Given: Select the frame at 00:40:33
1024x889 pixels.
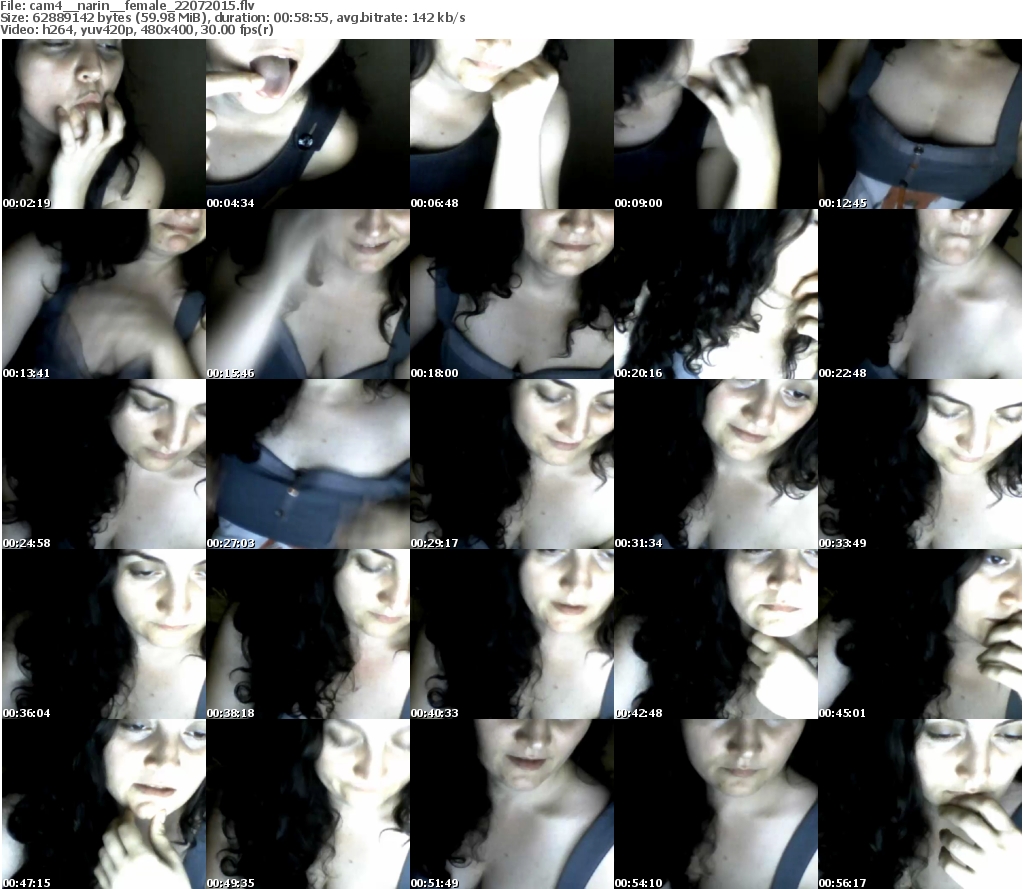Looking at the screenshot, I should click(x=512, y=634).
